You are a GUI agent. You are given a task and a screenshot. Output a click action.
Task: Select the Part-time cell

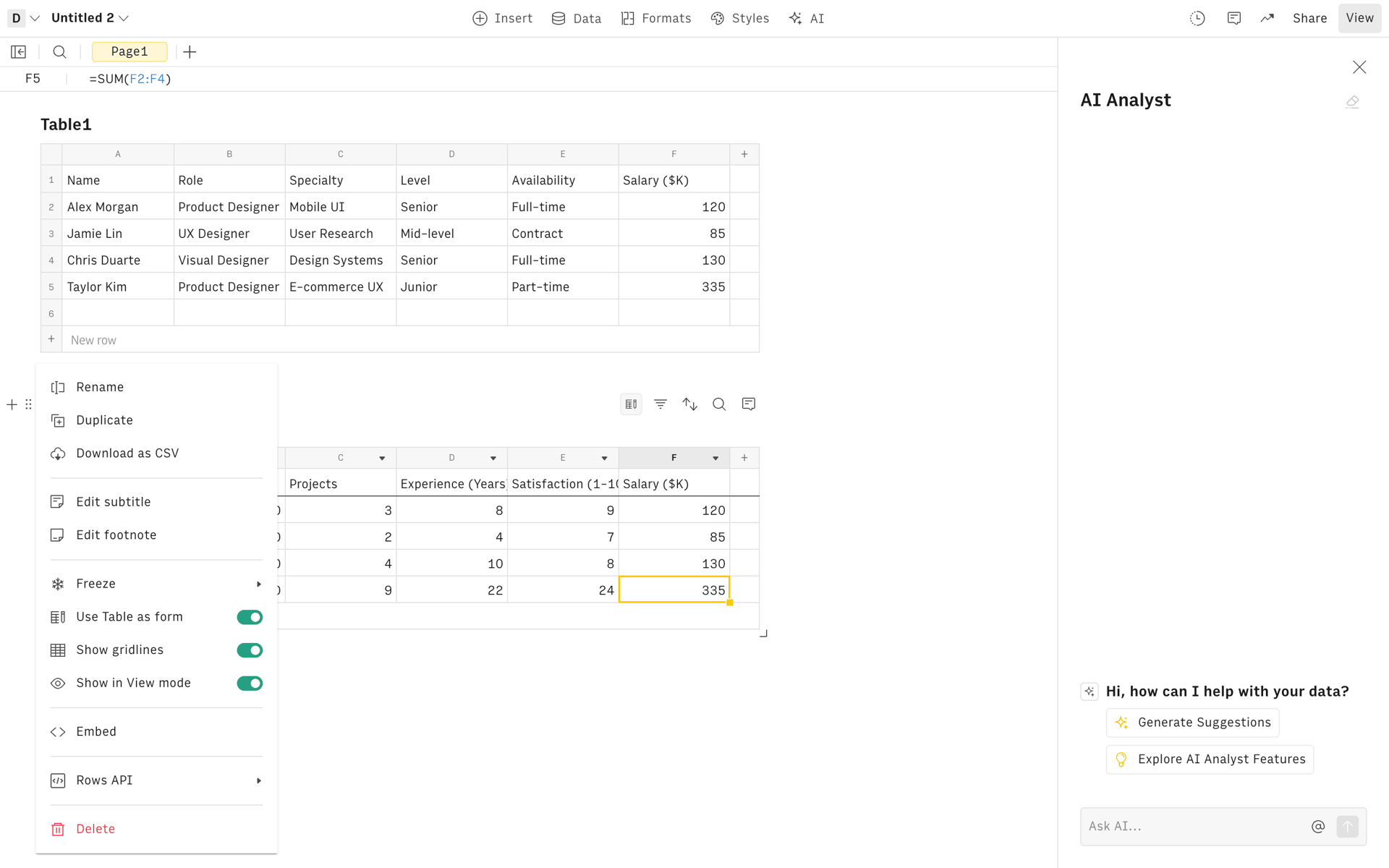tap(563, 287)
